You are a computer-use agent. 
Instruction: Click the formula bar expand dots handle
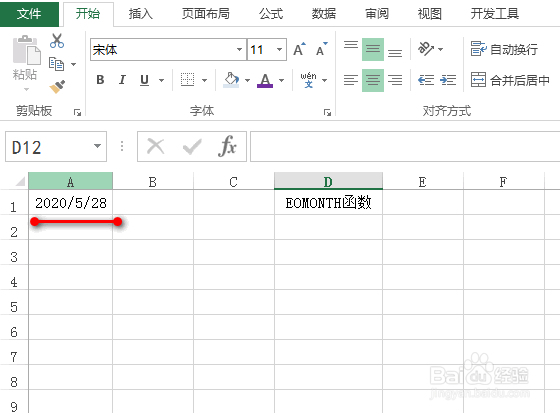(122, 146)
